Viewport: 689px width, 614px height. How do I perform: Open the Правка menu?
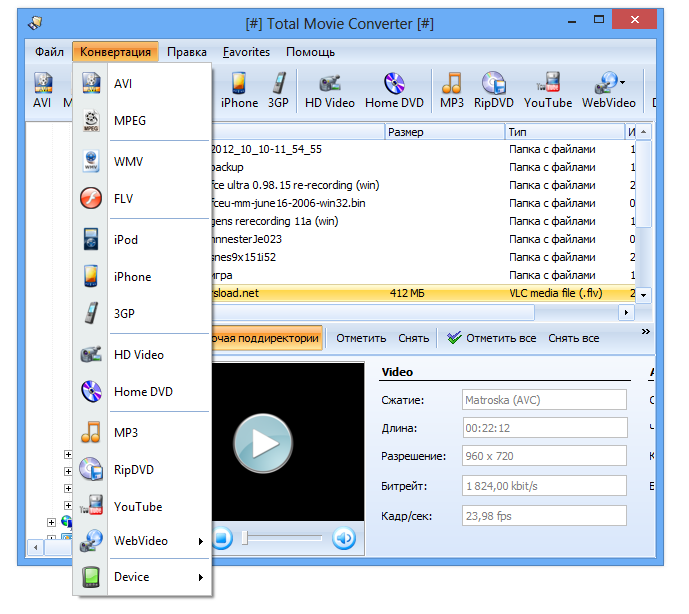[x=187, y=52]
